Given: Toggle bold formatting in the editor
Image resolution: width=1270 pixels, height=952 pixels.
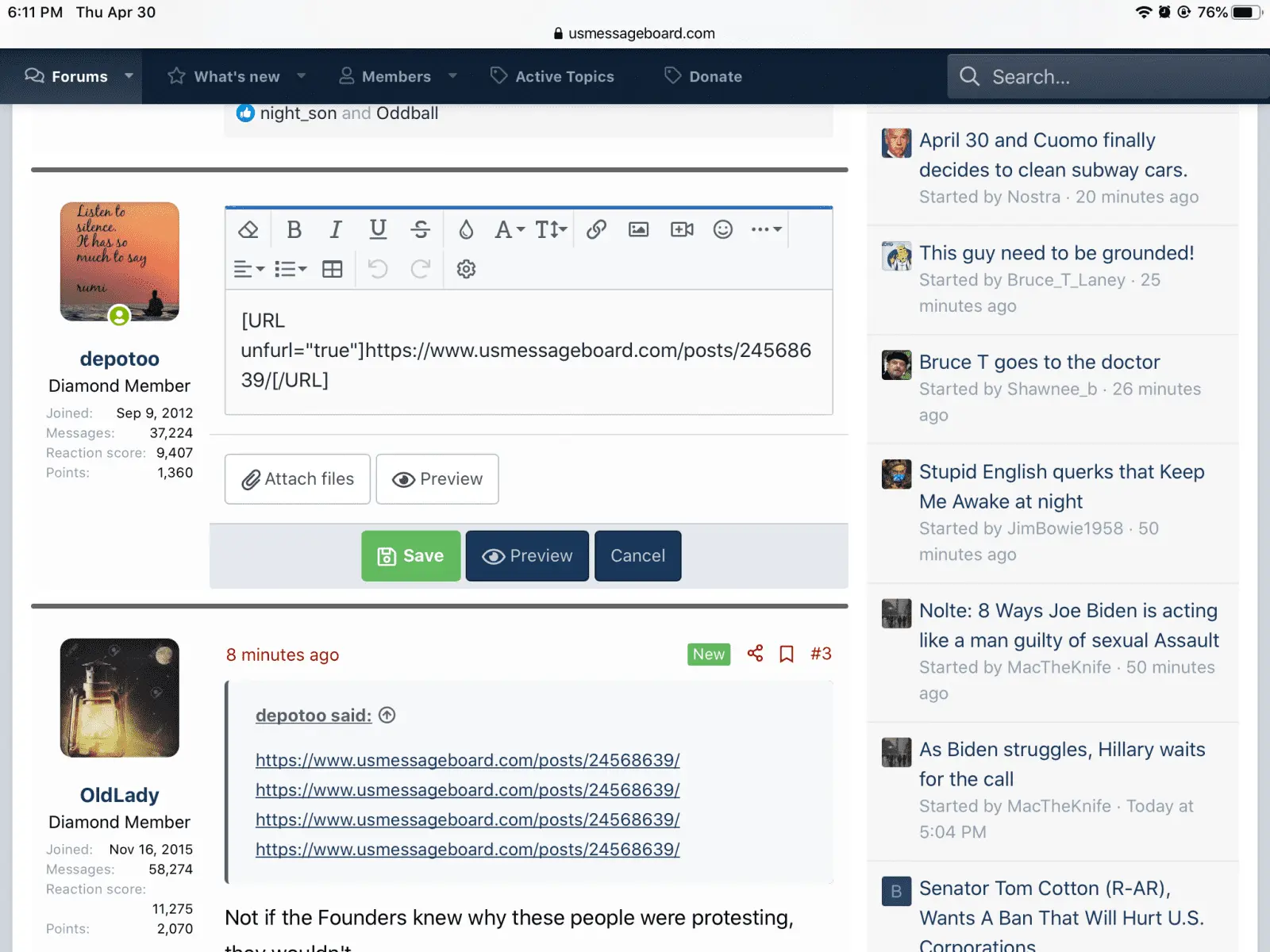Looking at the screenshot, I should click(294, 230).
